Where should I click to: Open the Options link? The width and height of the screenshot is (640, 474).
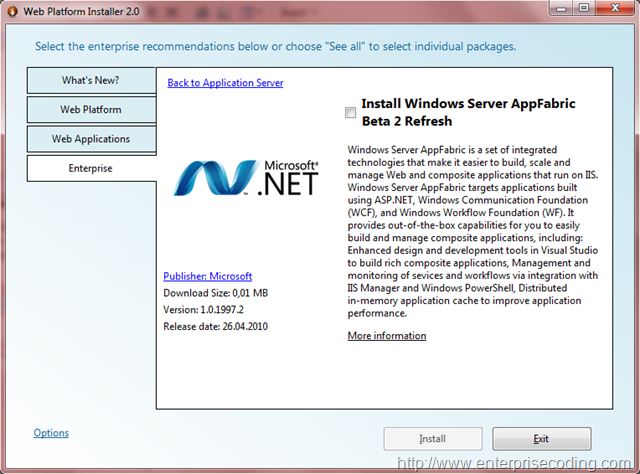(x=51, y=433)
